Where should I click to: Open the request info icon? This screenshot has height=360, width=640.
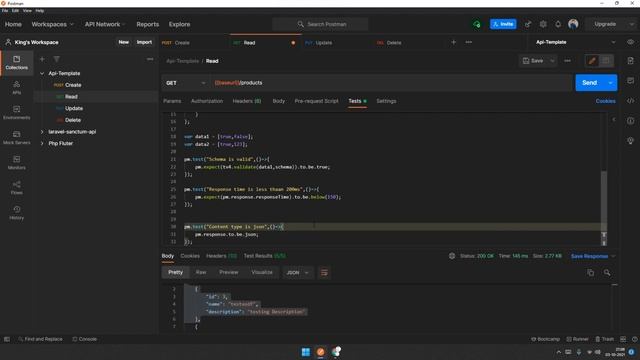pyautogui.click(x=631, y=121)
